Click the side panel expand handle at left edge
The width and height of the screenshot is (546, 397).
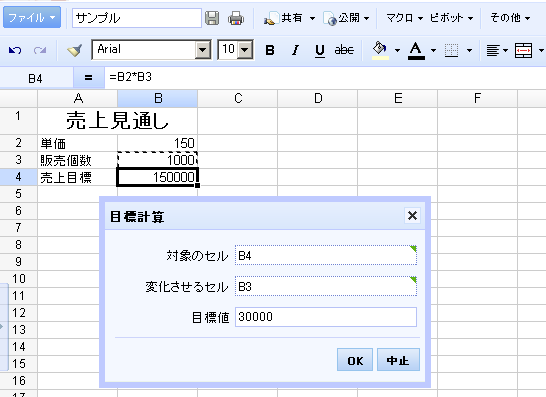click(x=4, y=327)
